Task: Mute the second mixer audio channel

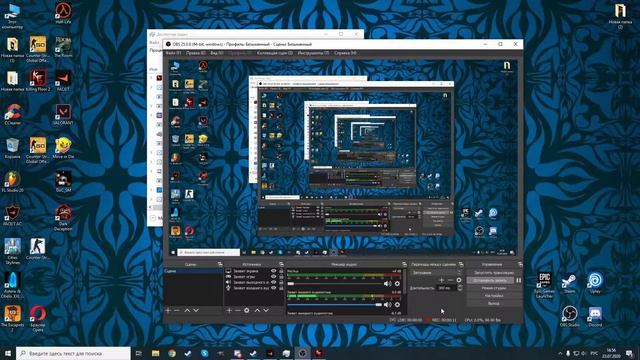Action: 387,304
